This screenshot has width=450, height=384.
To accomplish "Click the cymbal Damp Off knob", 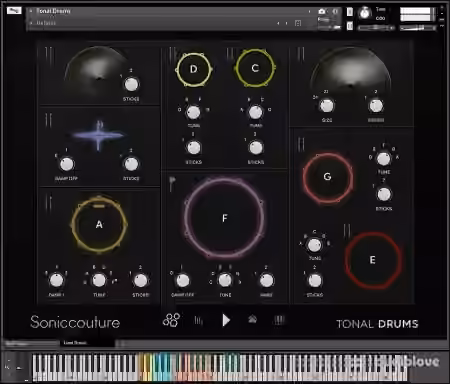I will pyautogui.click(x=66, y=164).
